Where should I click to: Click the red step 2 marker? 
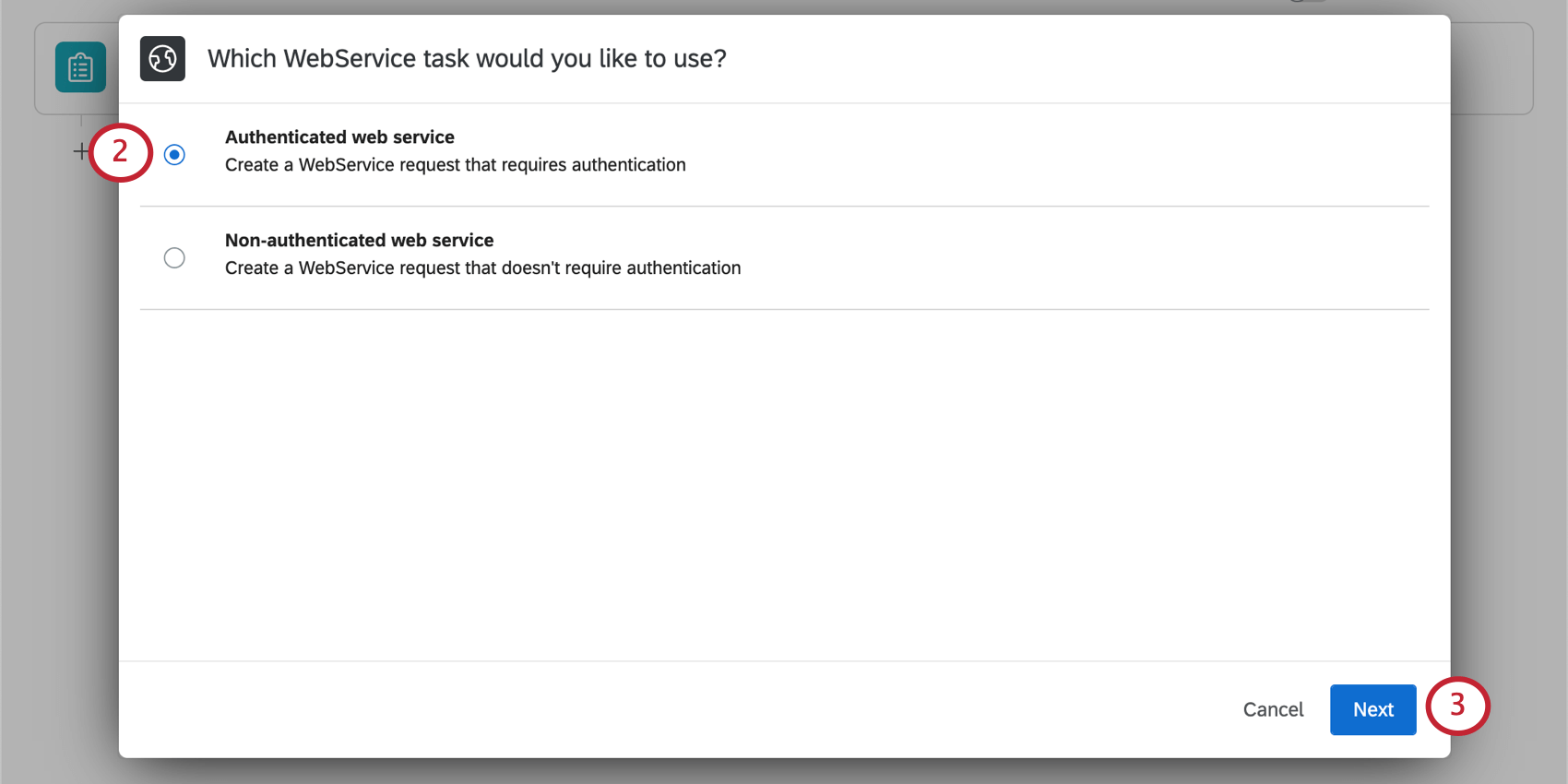pos(121,152)
